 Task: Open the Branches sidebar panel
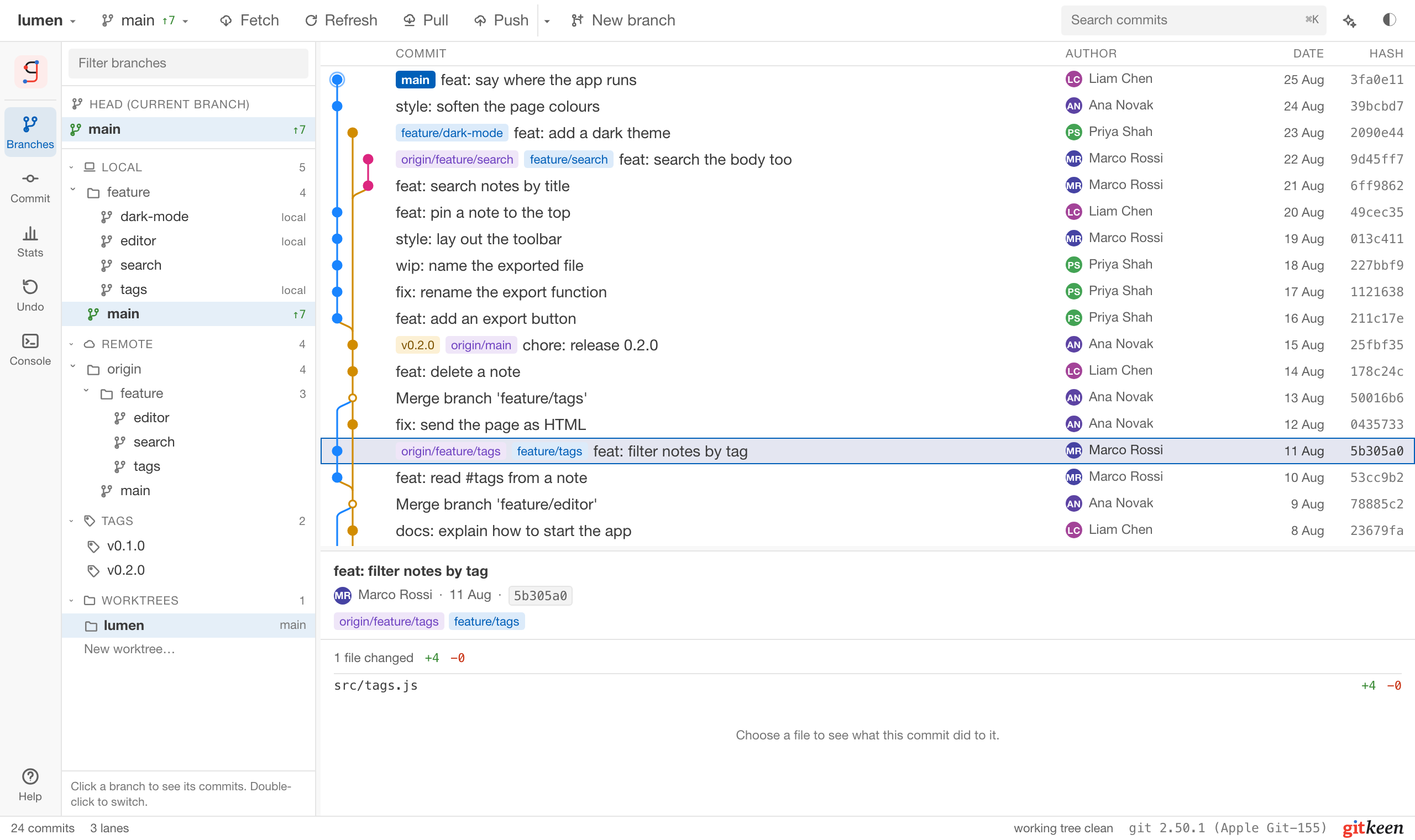(30, 132)
